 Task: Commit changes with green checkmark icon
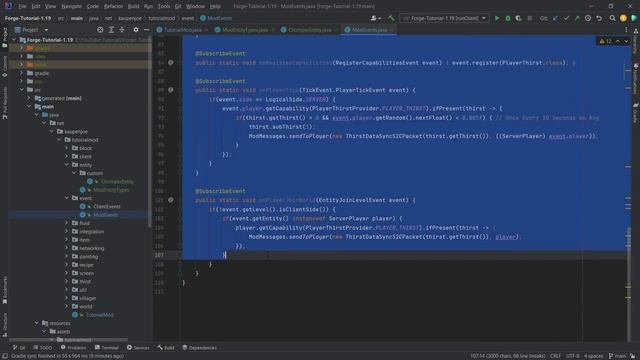[566, 18]
